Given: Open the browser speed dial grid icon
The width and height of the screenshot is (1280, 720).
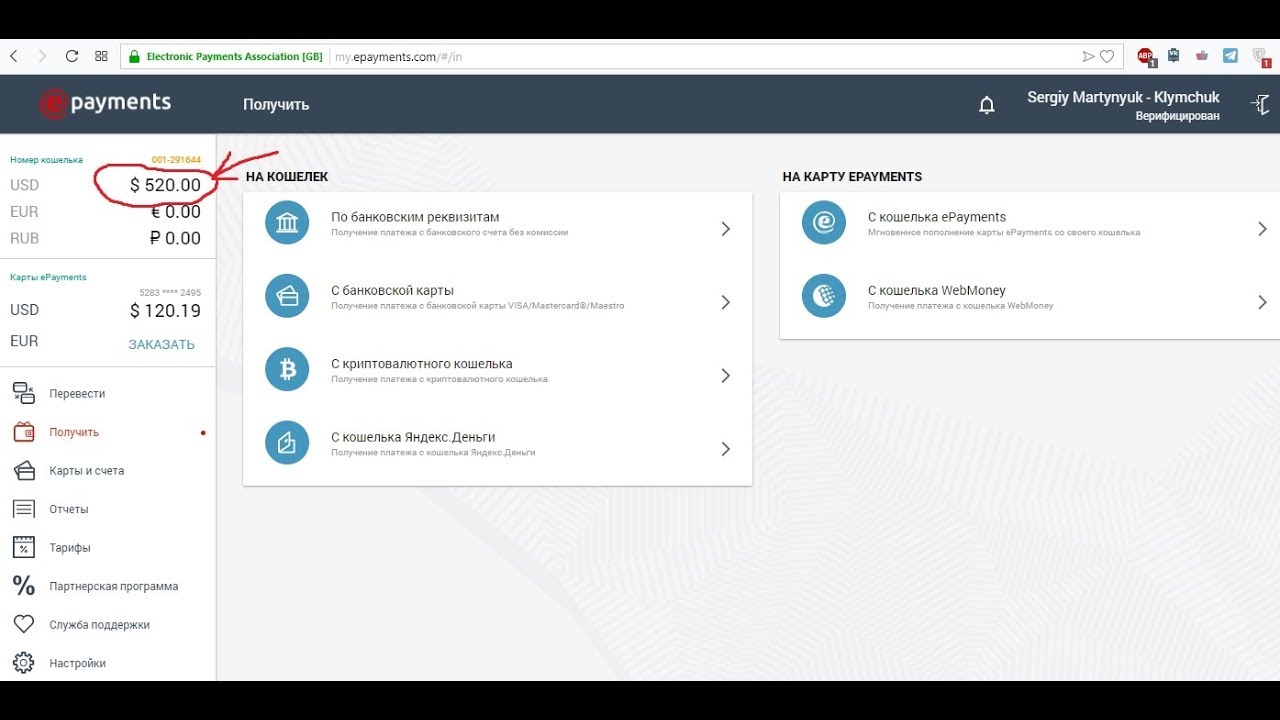Looking at the screenshot, I should pos(101,57).
